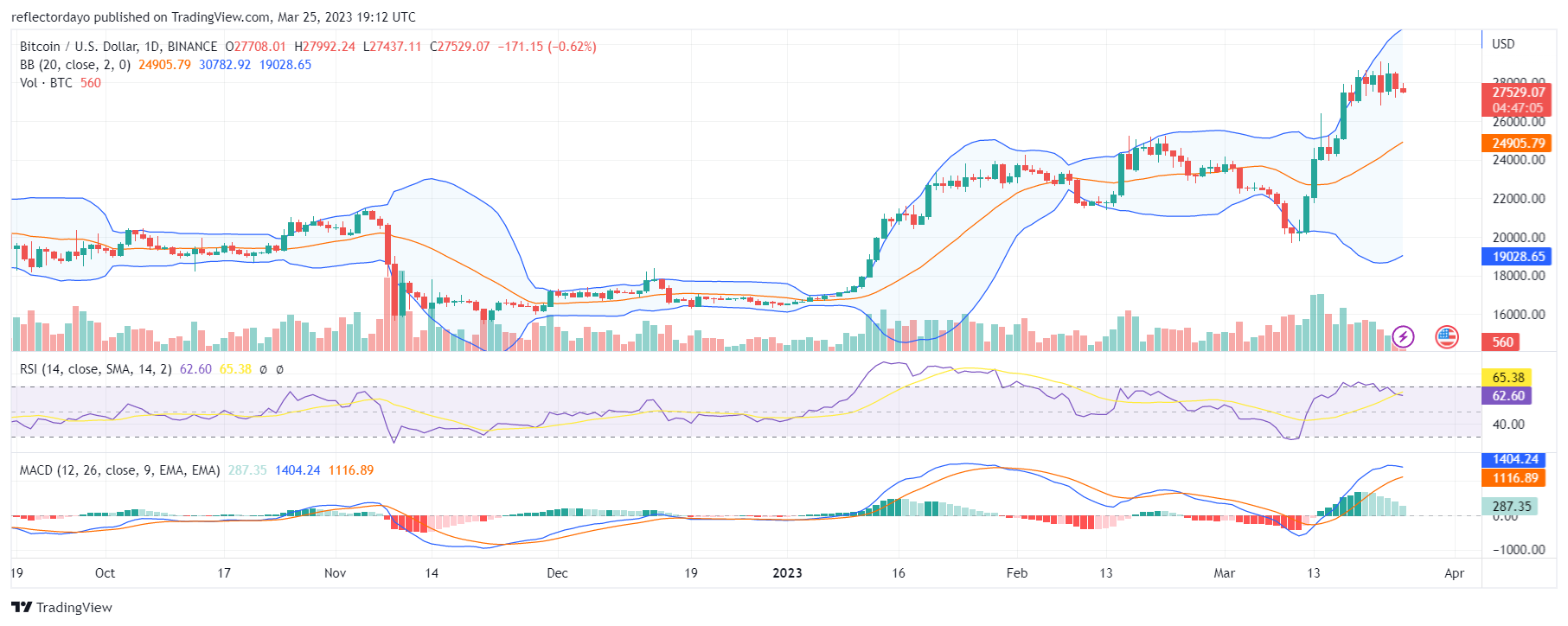Click the close value C27529.07 in header

(x=460, y=47)
